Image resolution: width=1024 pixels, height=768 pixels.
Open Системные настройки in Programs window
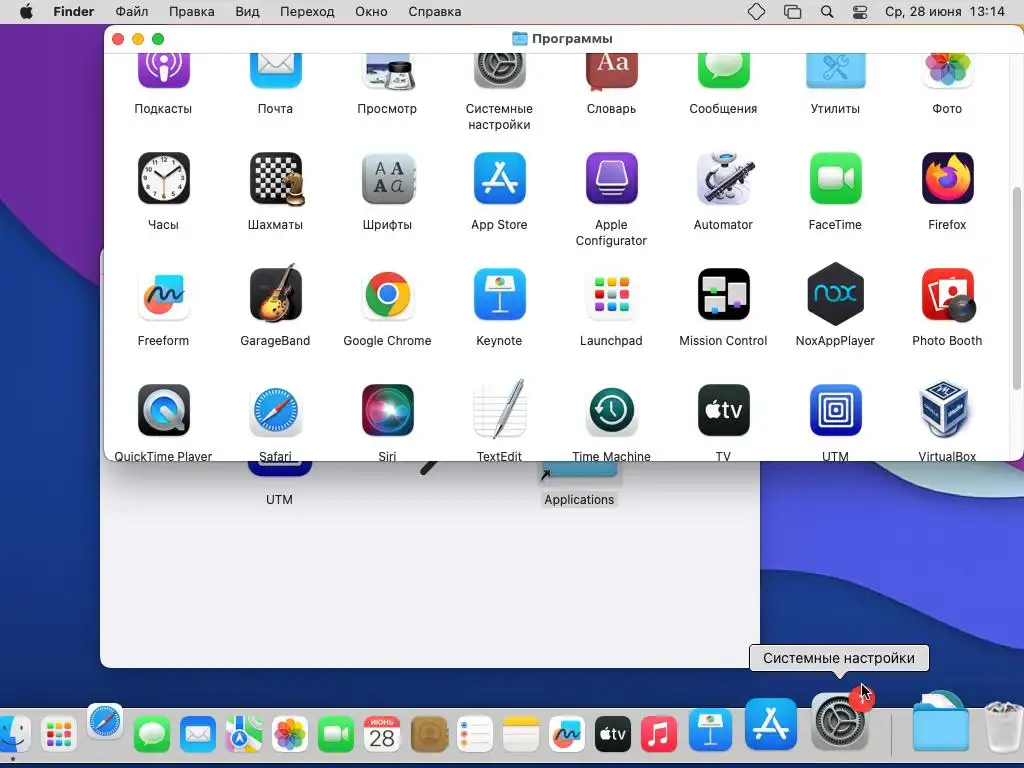tap(499, 71)
